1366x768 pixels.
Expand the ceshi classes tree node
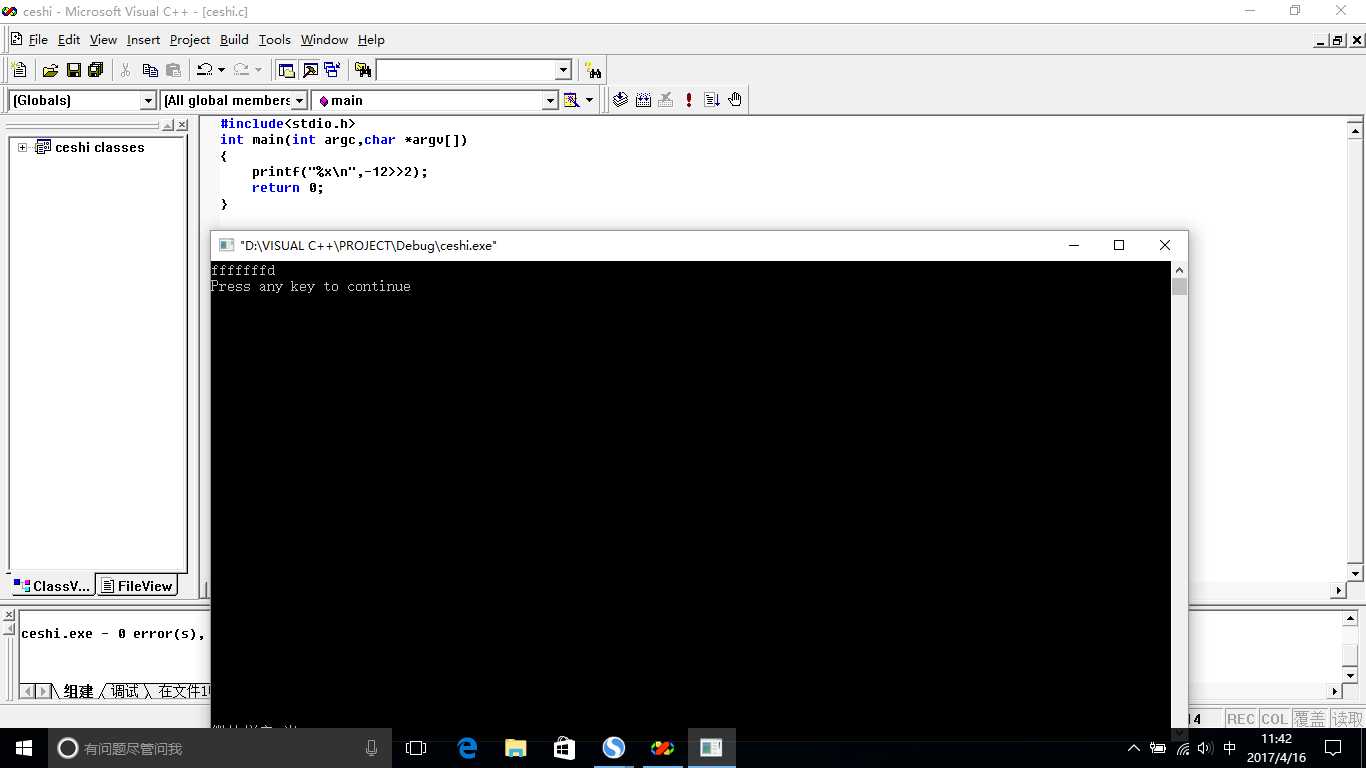[x=22, y=147]
